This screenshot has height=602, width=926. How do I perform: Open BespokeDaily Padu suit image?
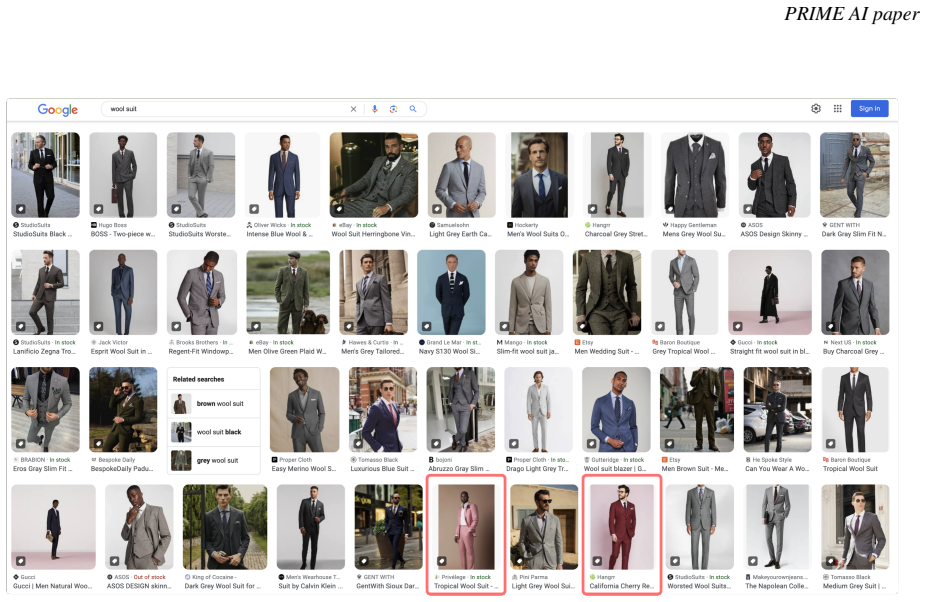coord(123,410)
